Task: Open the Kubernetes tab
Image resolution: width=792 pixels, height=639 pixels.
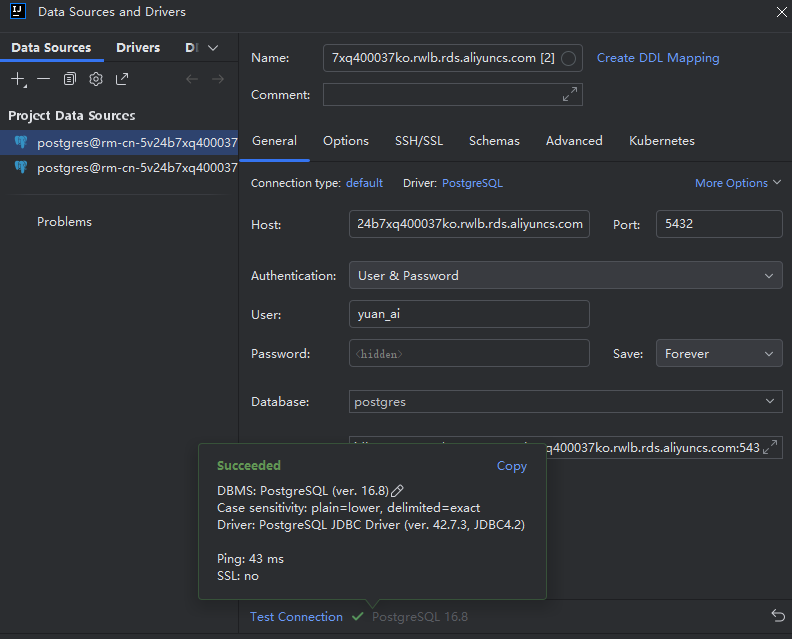Action: [661, 141]
